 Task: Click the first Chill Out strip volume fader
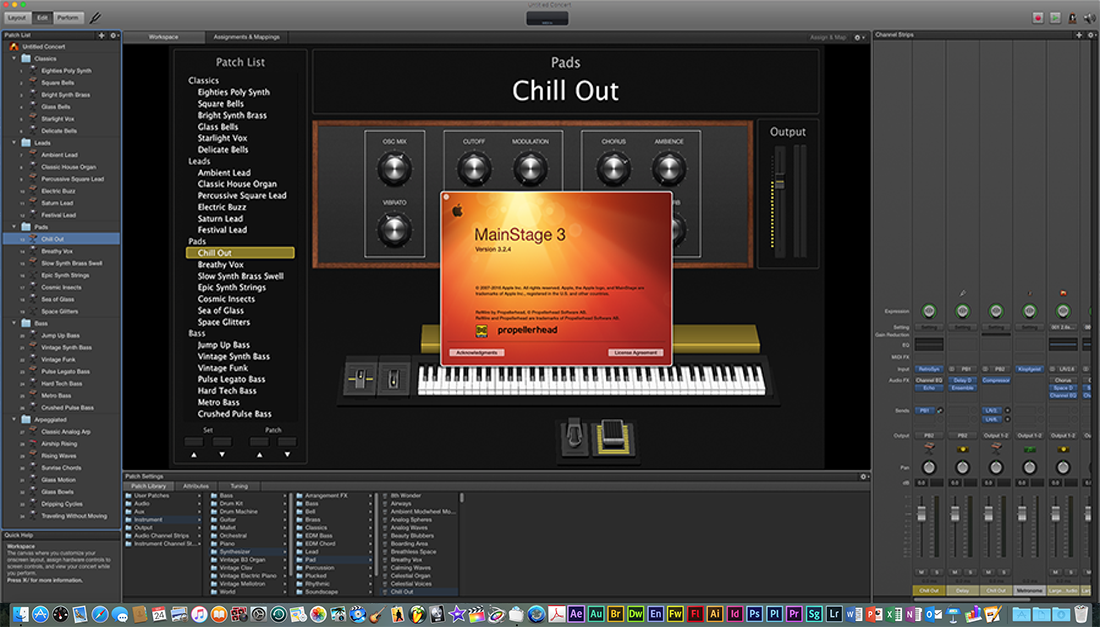tap(921, 515)
